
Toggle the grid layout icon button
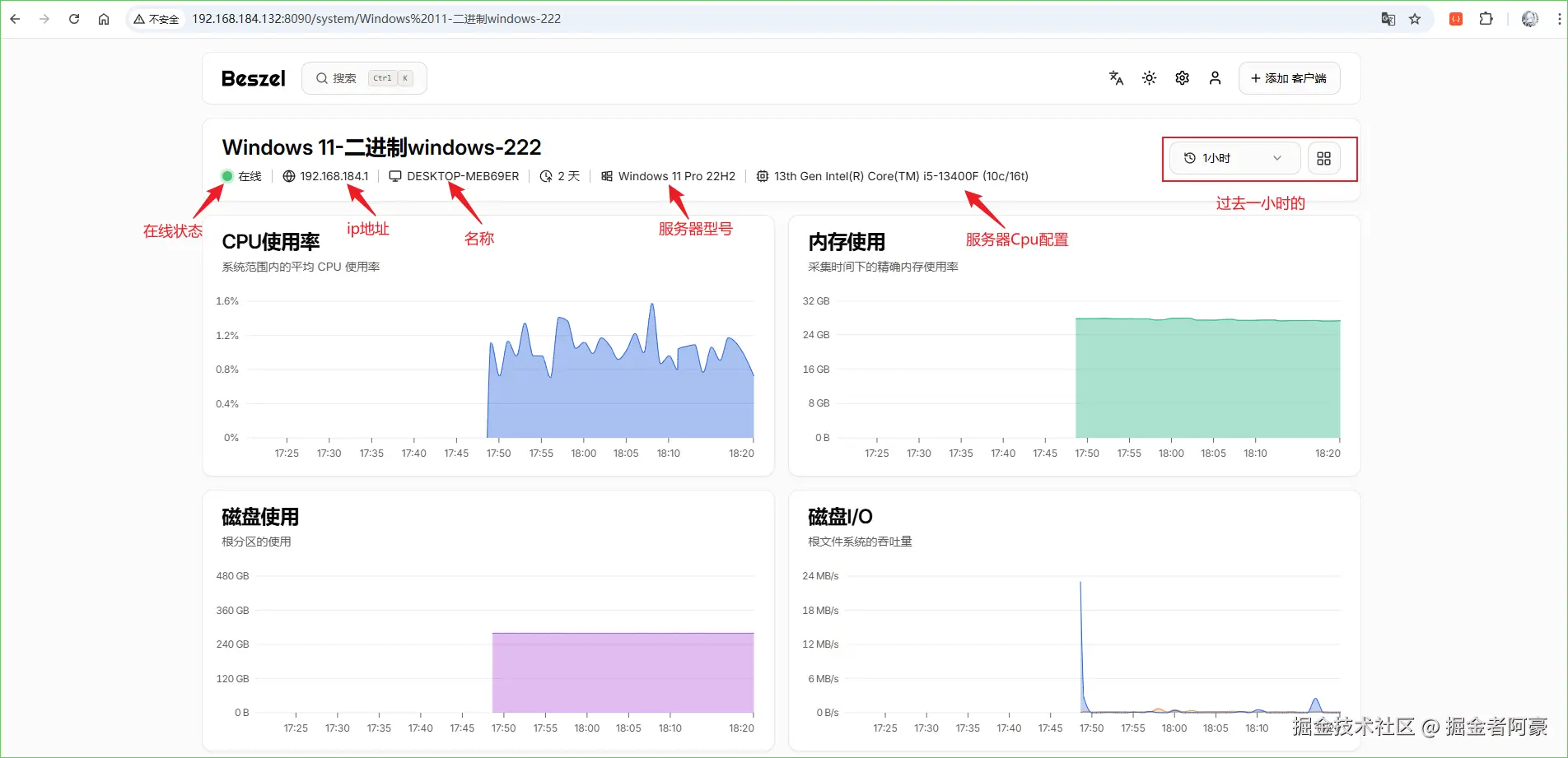point(1323,158)
